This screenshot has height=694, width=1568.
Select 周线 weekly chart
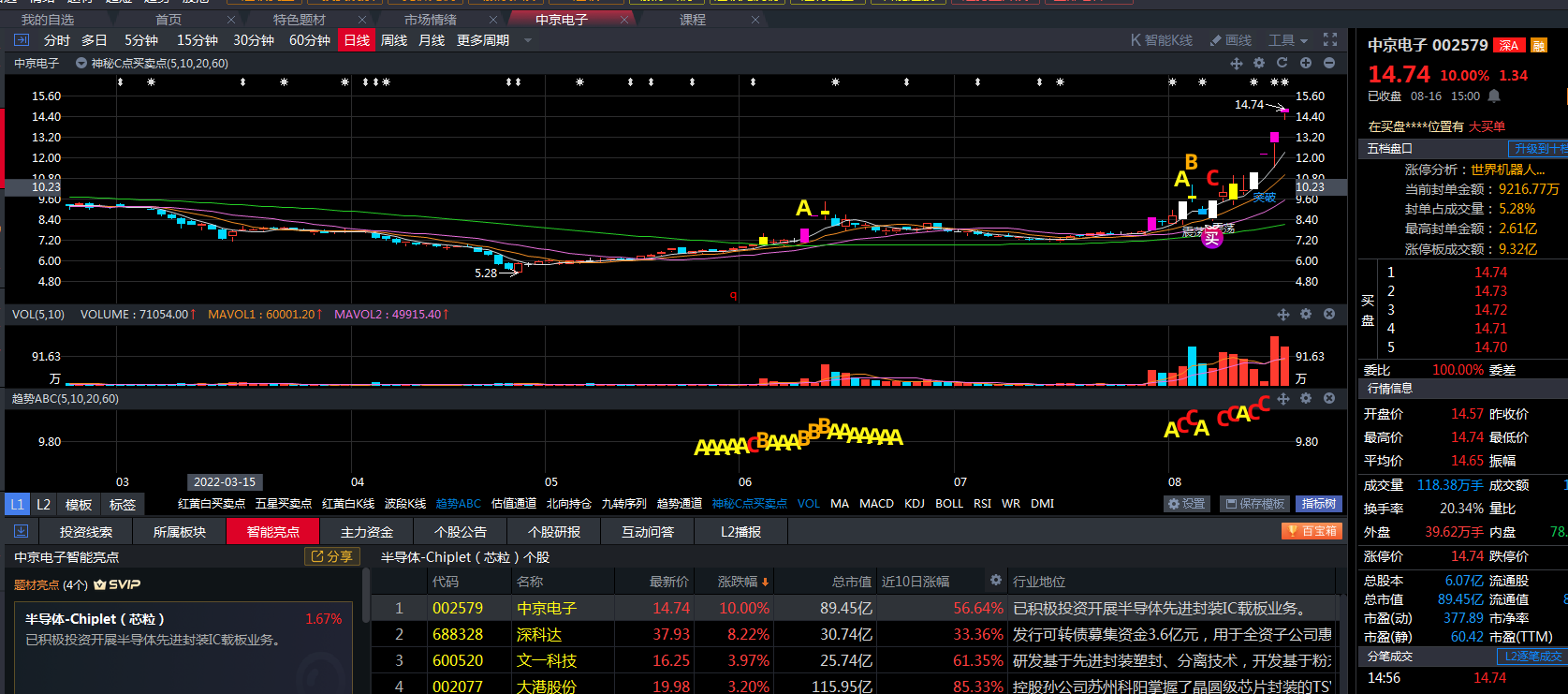394,40
